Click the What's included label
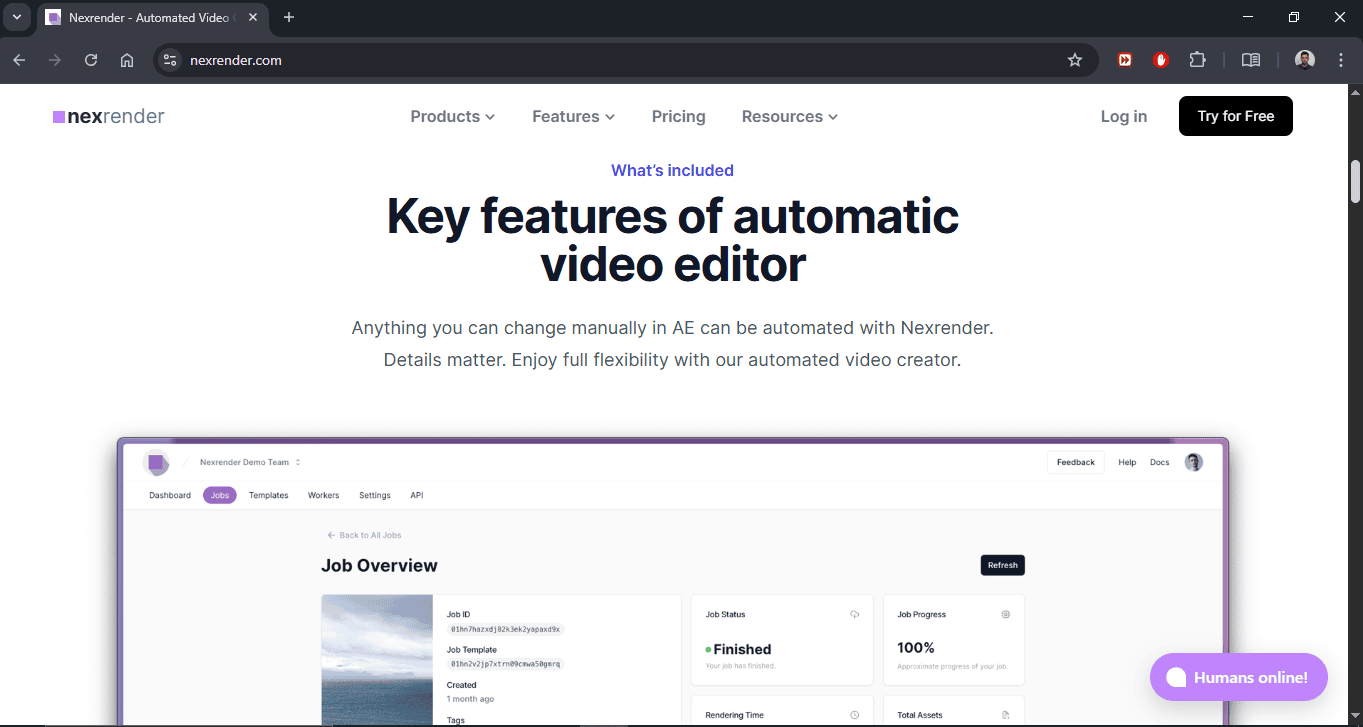Screen dimensions: 1363x727 click(673, 170)
